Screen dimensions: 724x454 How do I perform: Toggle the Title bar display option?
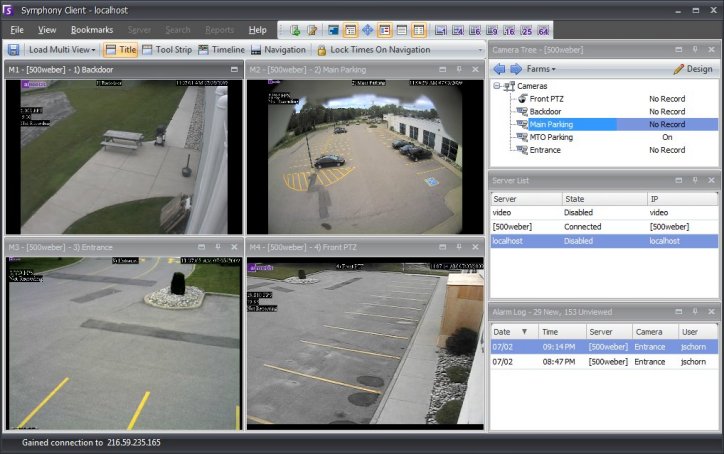[x=120, y=49]
